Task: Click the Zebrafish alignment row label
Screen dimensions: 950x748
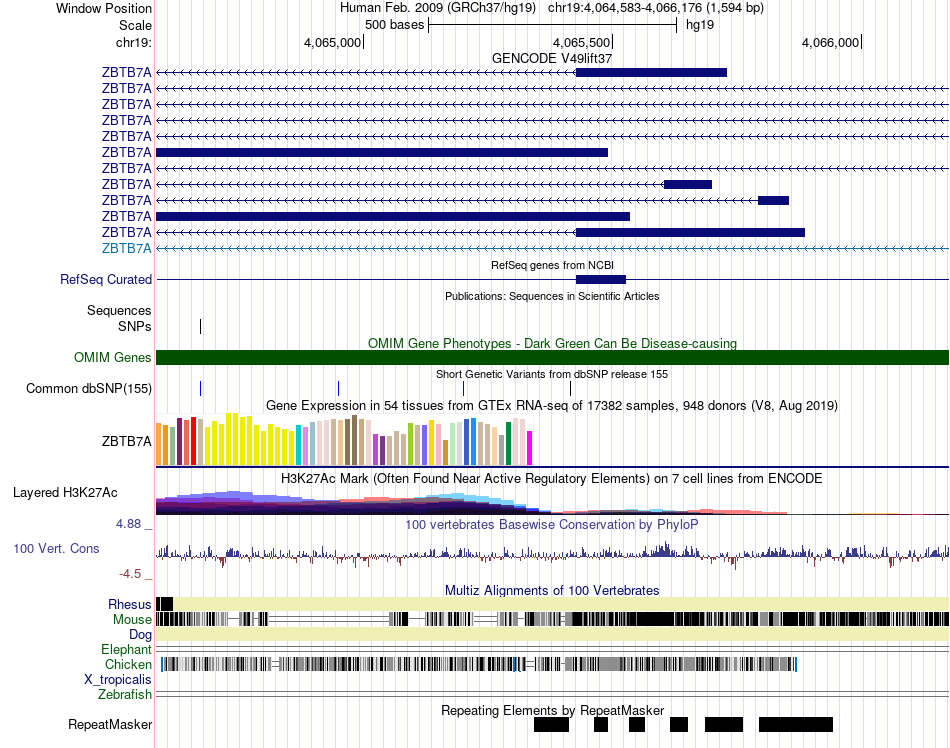Action: point(125,695)
